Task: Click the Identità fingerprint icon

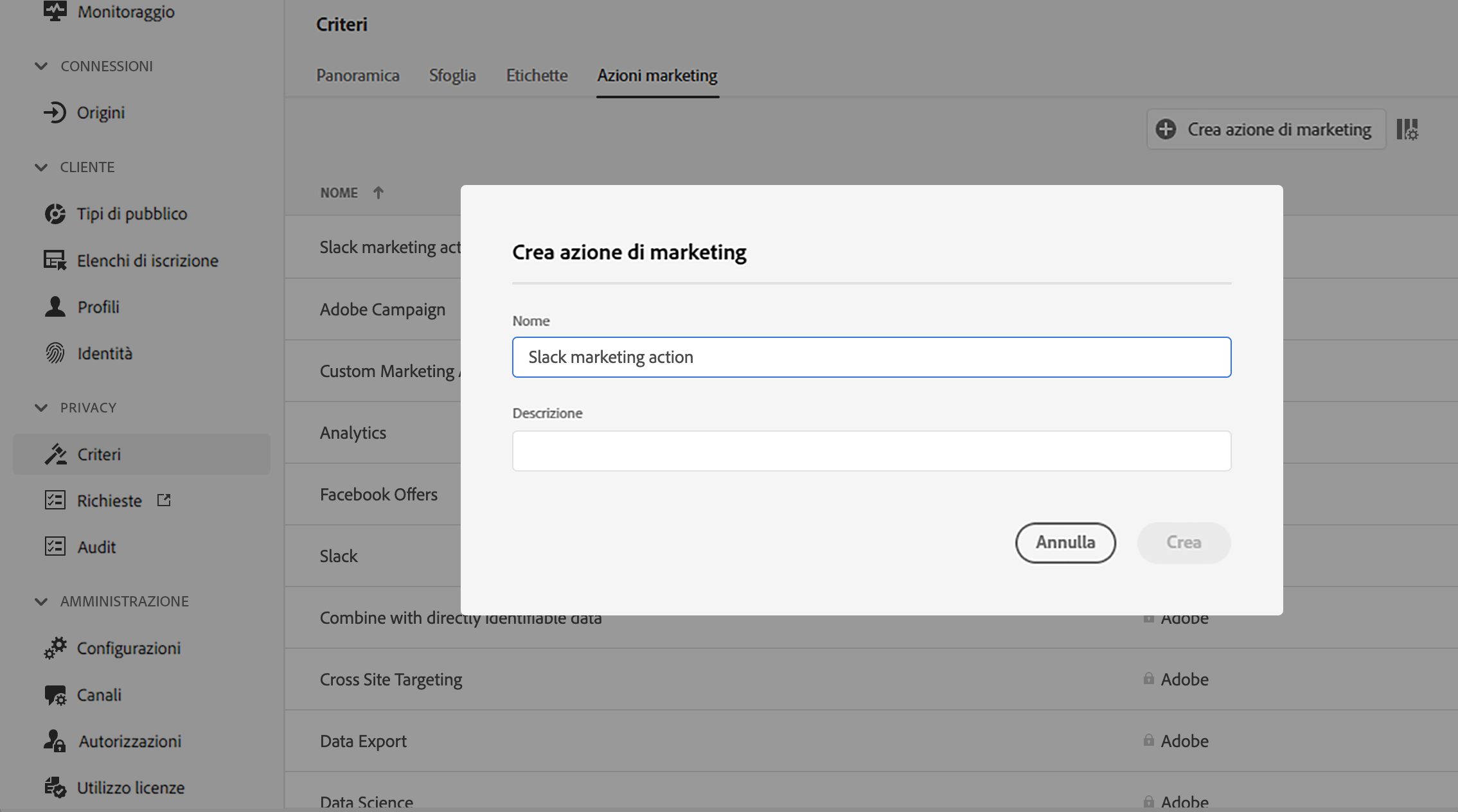Action: (x=55, y=353)
